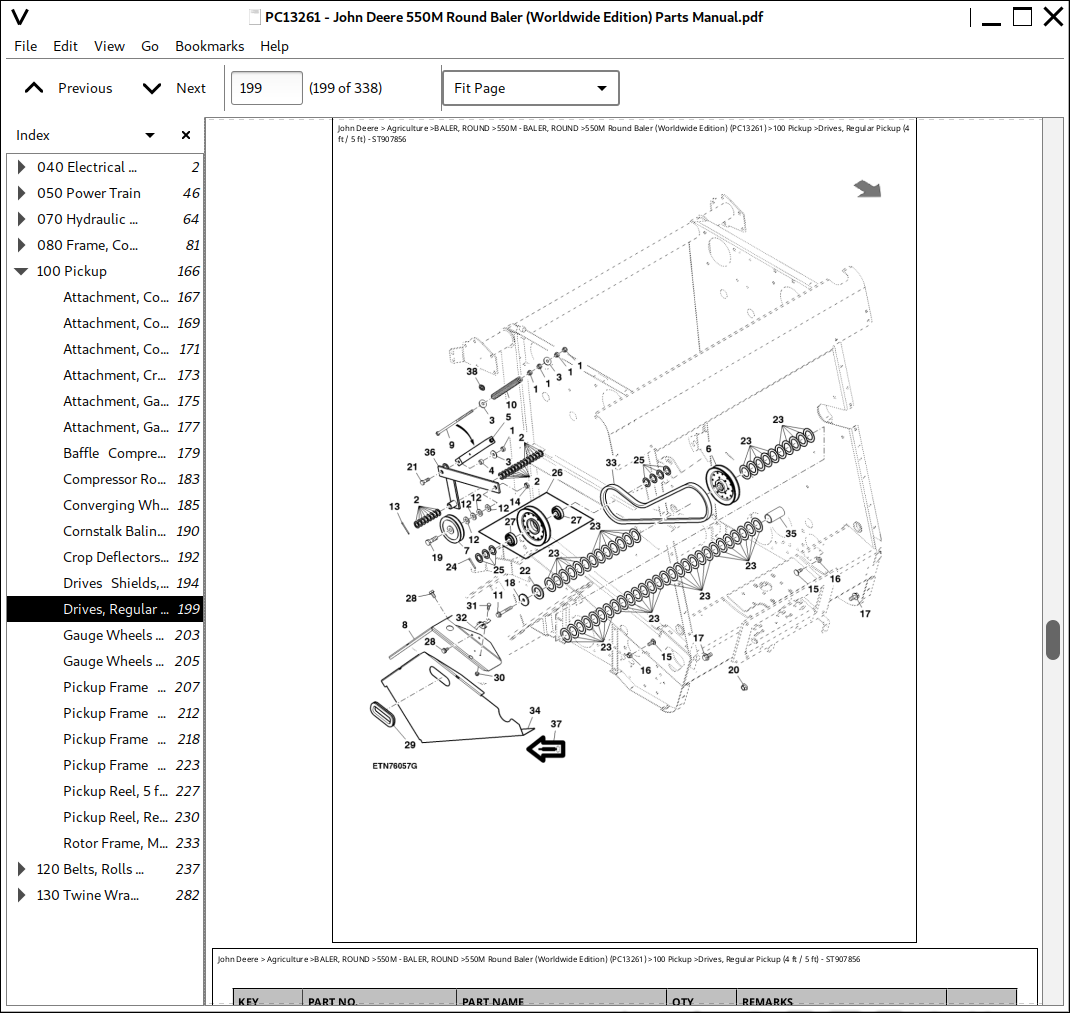Open the Edit menu
This screenshot has height=1013, width=1070.
click(x=66, y=46)
